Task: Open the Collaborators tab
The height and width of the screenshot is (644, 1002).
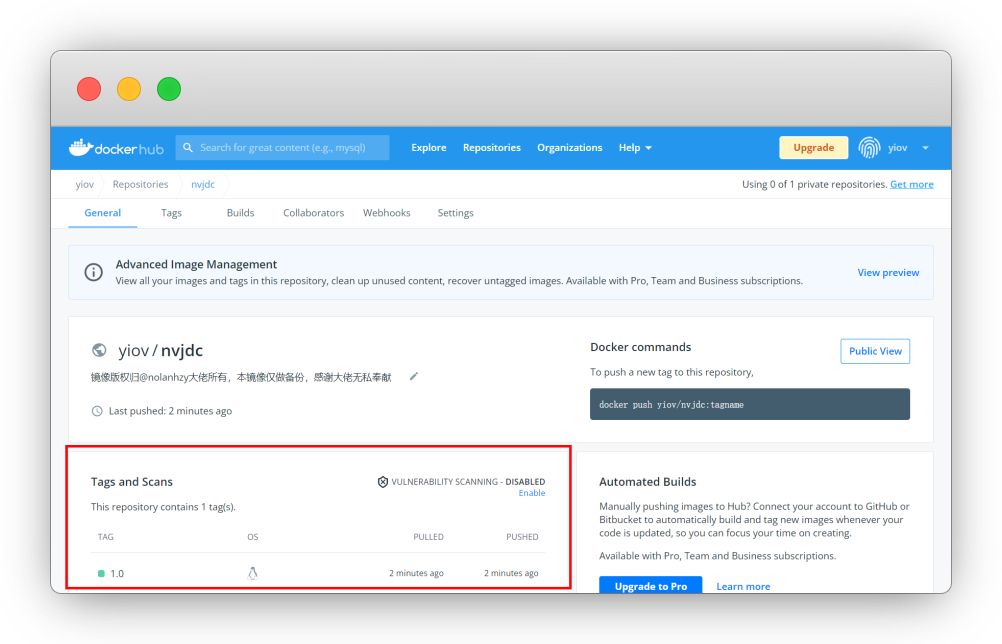Action: 313,213
